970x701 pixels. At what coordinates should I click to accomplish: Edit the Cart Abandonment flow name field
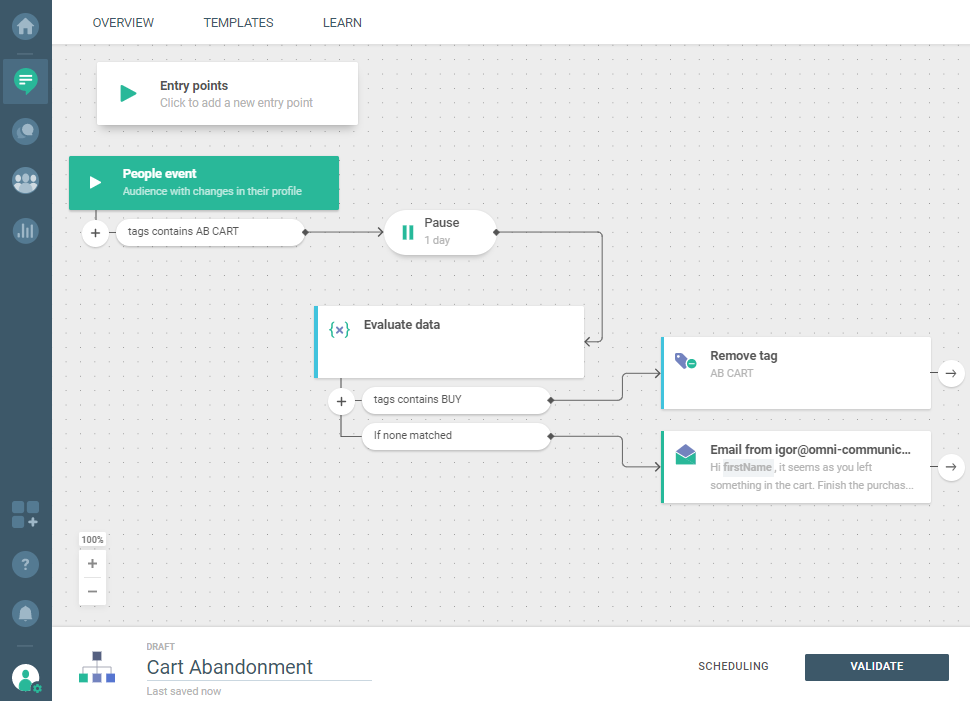[x=258, y=667]
